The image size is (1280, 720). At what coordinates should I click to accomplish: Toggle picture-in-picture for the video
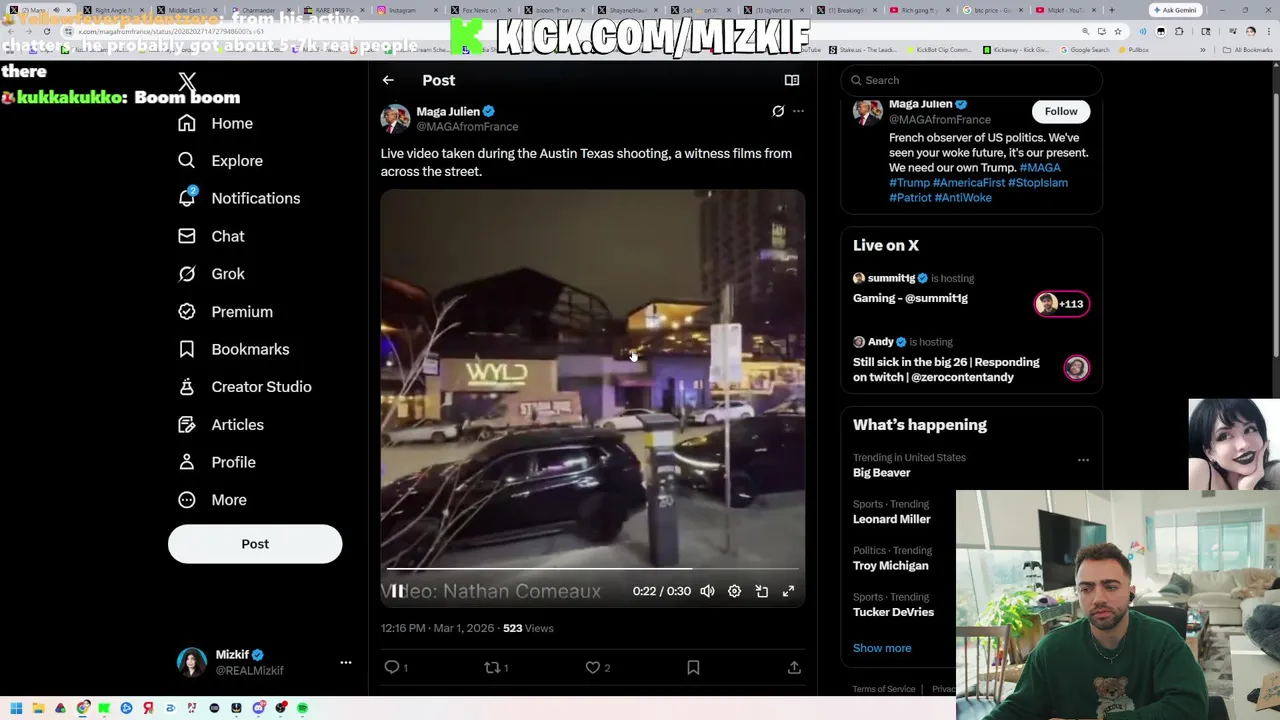761,591
